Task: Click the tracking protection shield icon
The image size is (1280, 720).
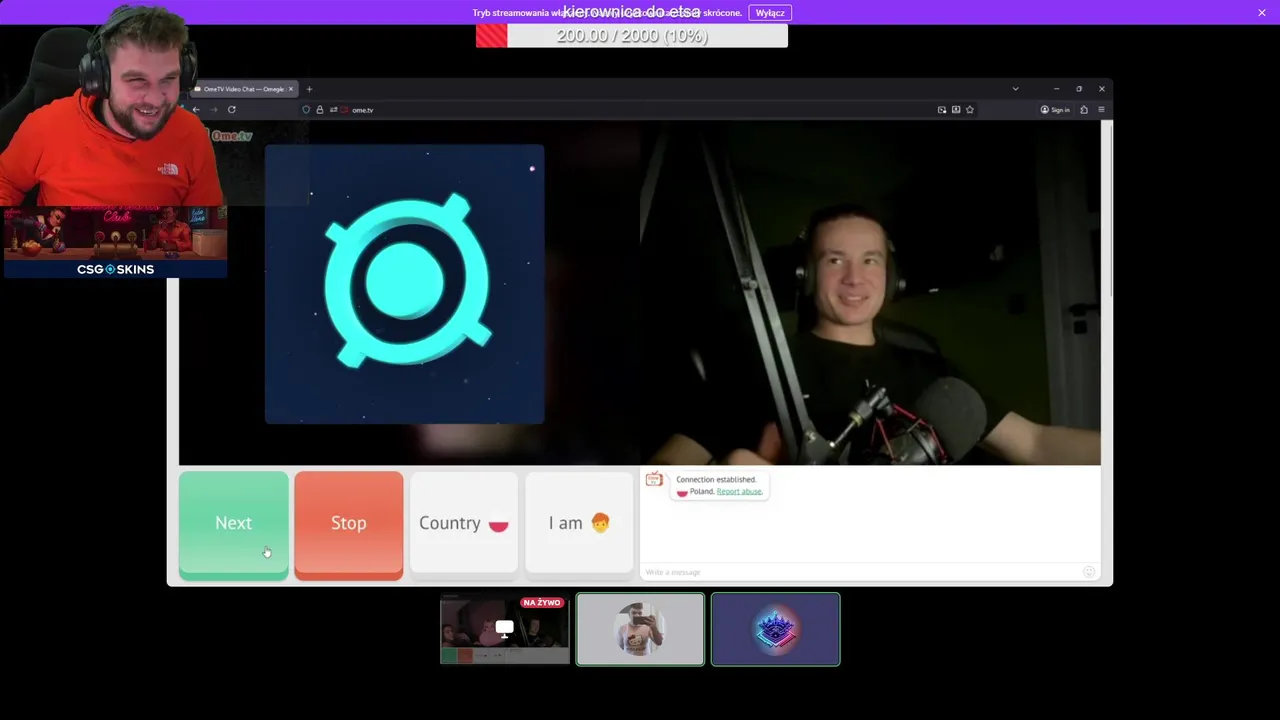Action: (x=306, y=110)
